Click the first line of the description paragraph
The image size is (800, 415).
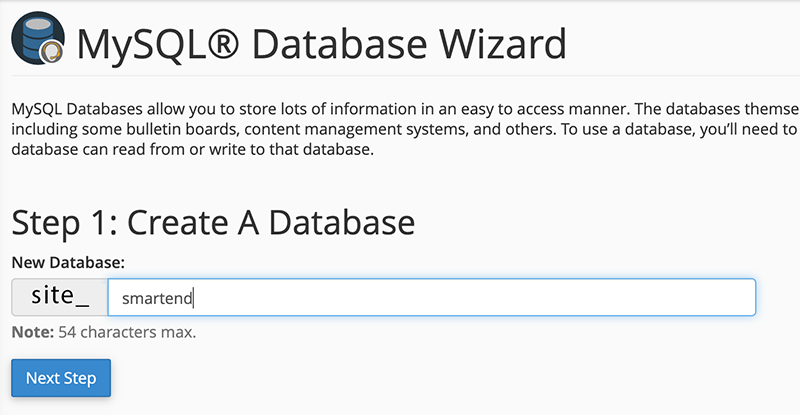point(400,108)
